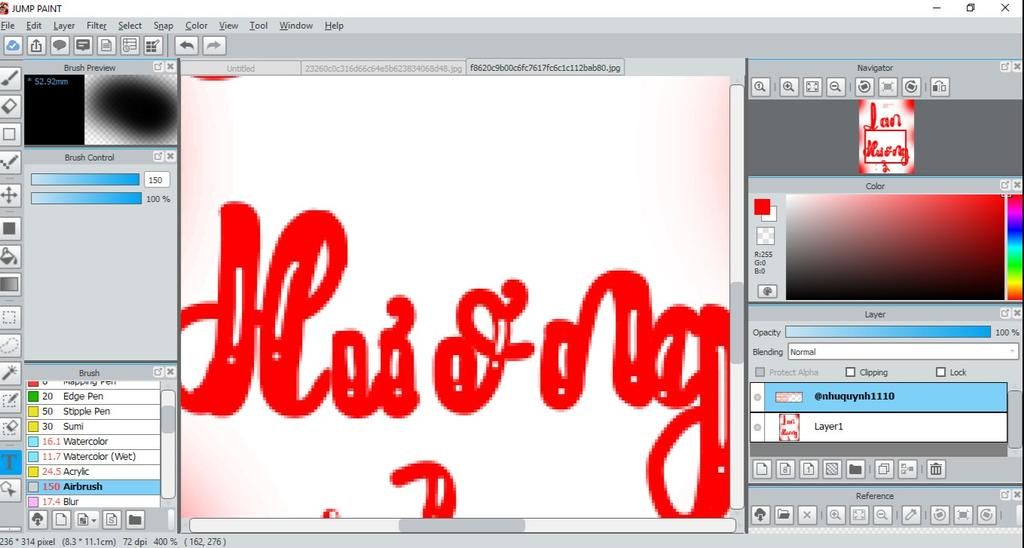Screen dimensions: 1024x548
Task: Open palette icon in Color panel
Action: pos(767,291)
